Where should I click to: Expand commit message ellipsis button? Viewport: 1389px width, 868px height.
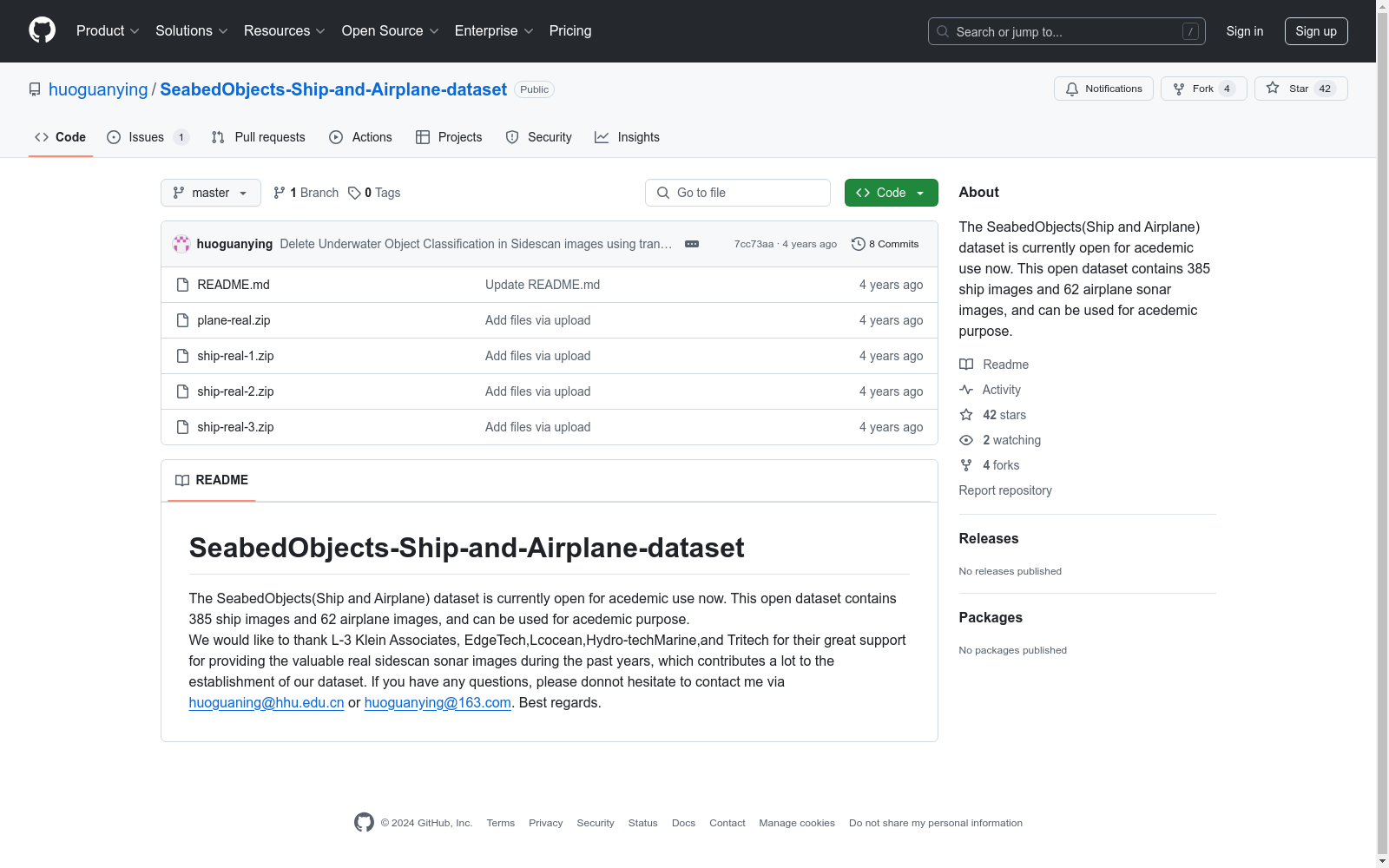[x=692, y=244]
